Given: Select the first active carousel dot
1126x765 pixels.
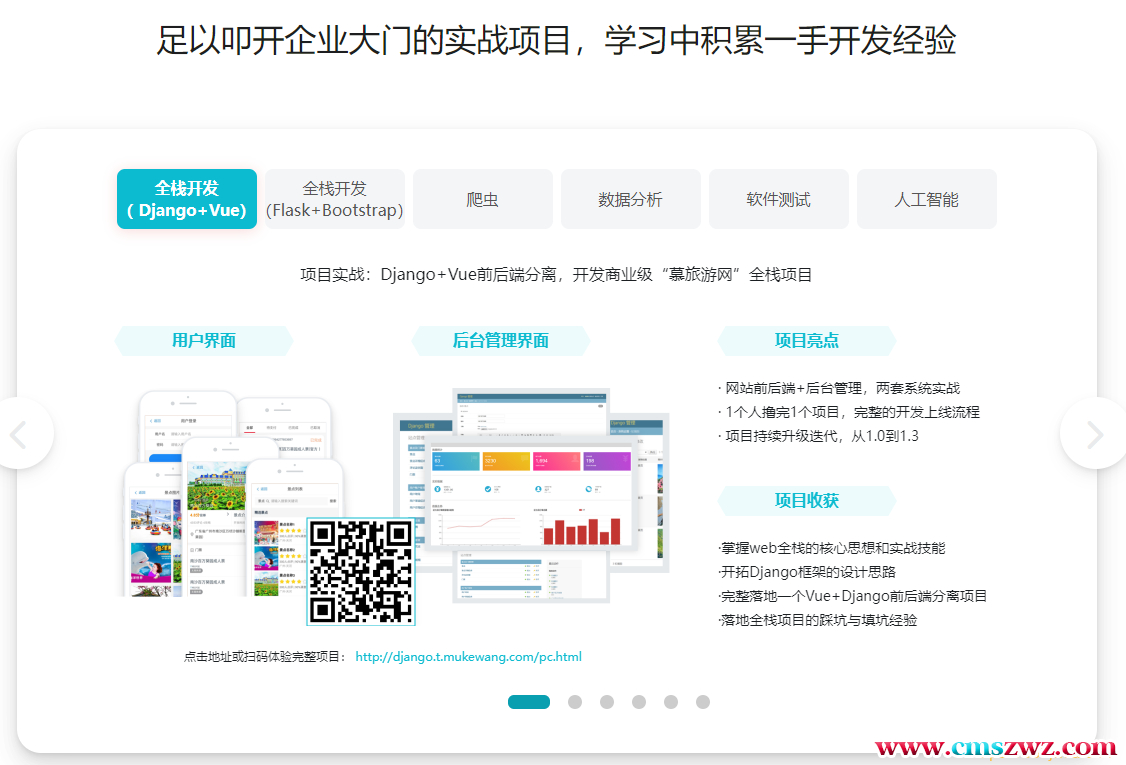Looking at the screenshot, I should [528, 702].
